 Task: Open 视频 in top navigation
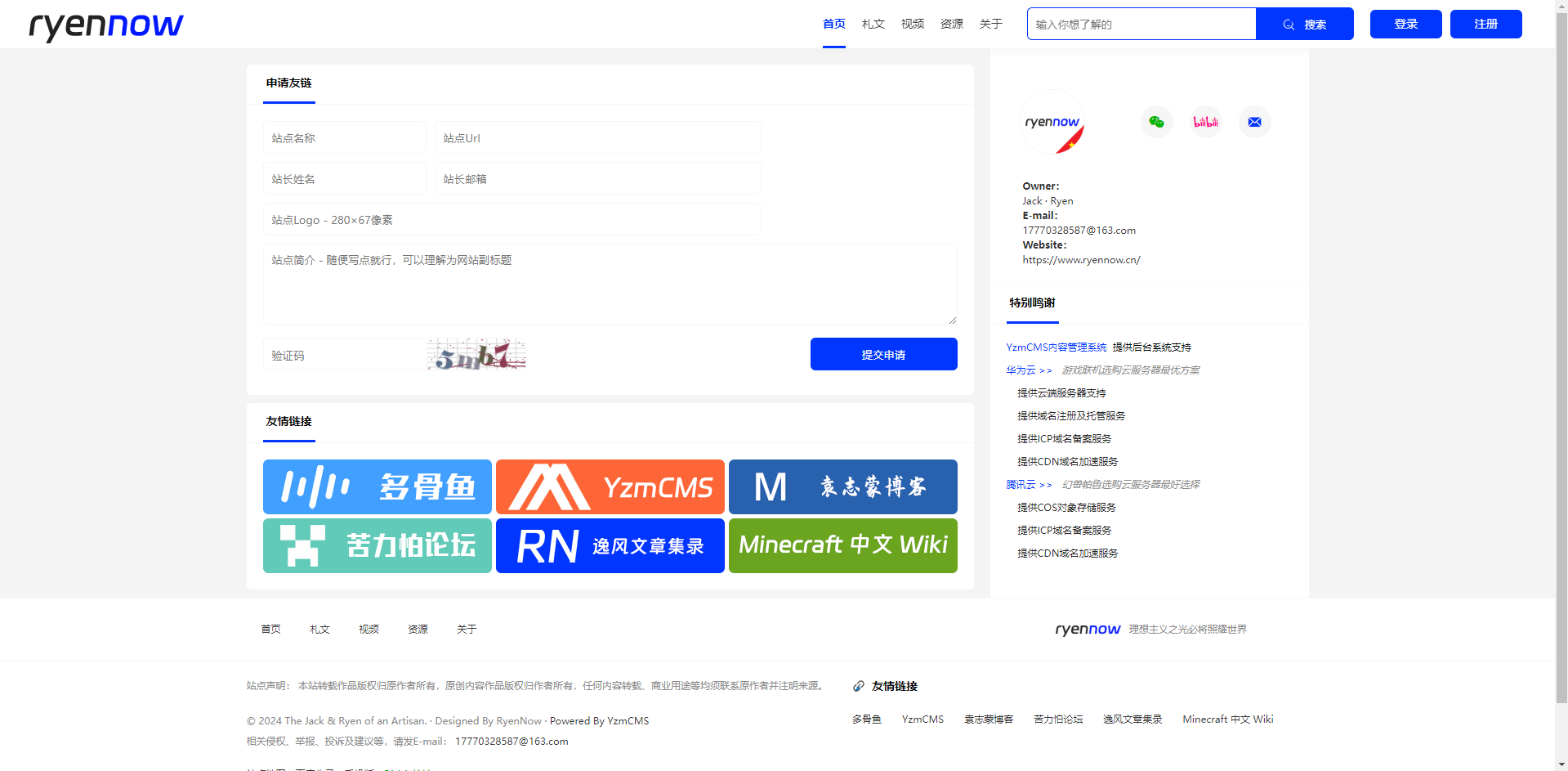tap(913, 24)
